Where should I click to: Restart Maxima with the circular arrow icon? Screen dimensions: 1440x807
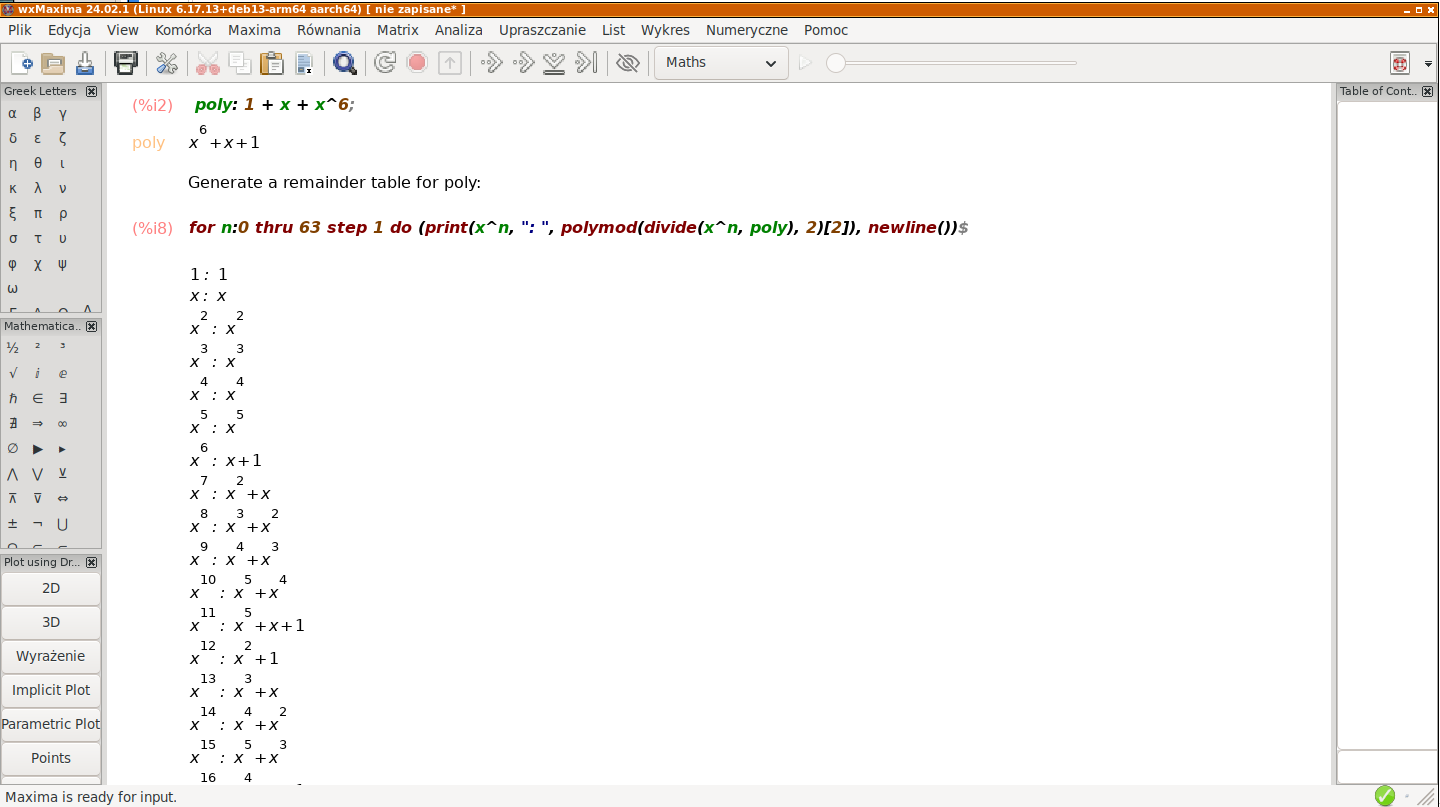point(385,63)
